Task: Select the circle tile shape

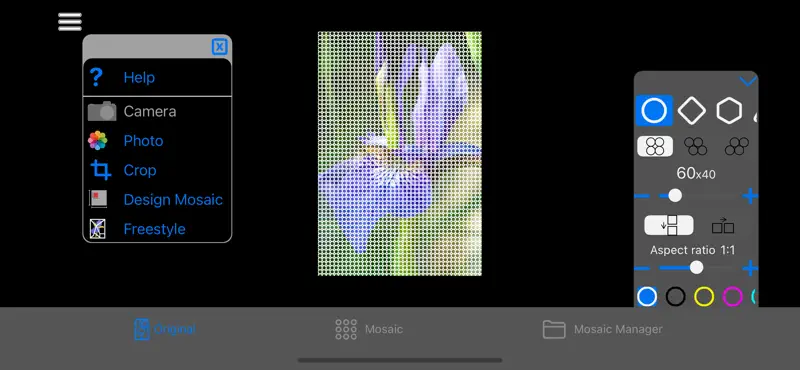Action: (x=654, y=111)
